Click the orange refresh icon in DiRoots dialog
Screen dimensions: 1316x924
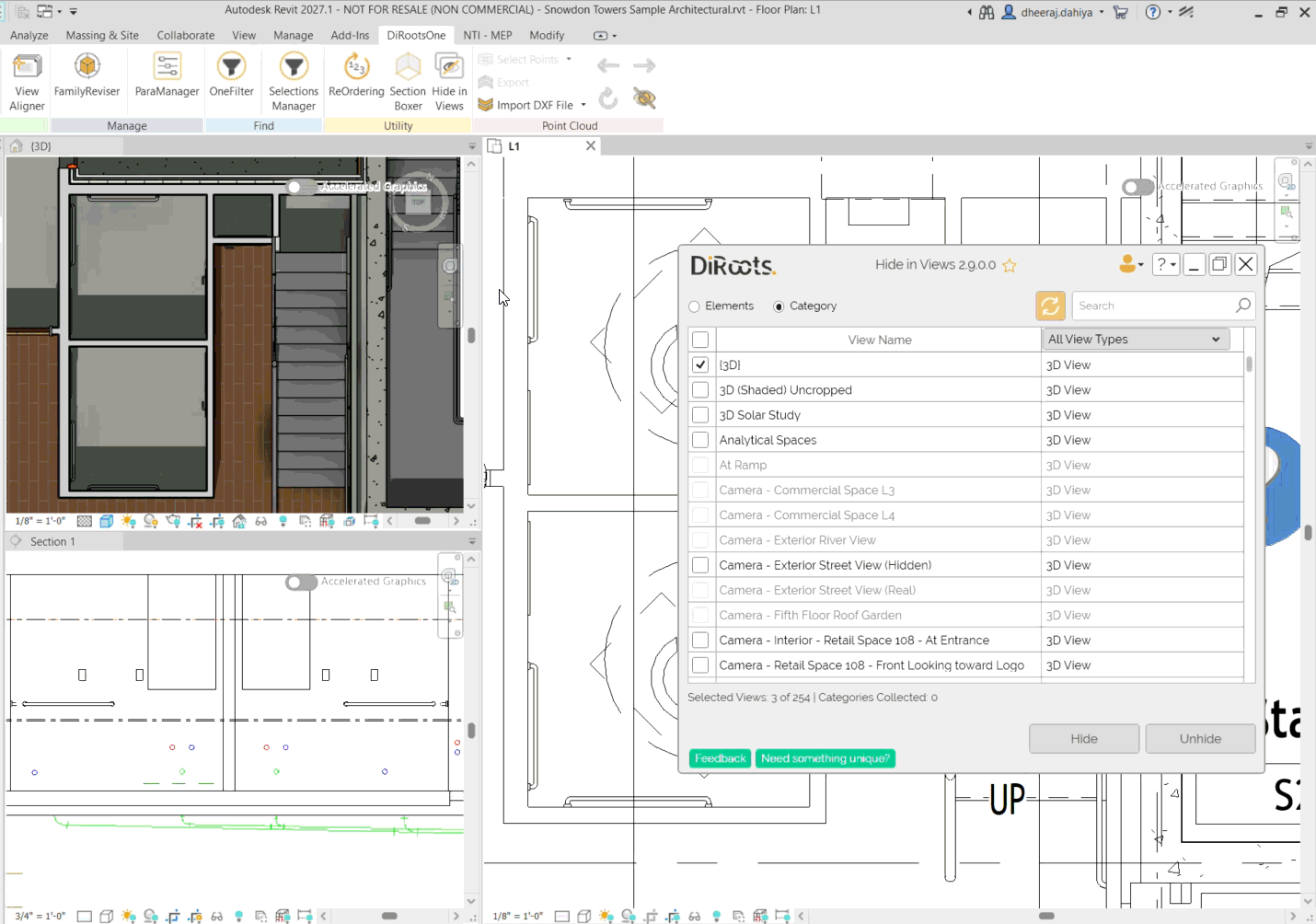(x=1050, y=306)
